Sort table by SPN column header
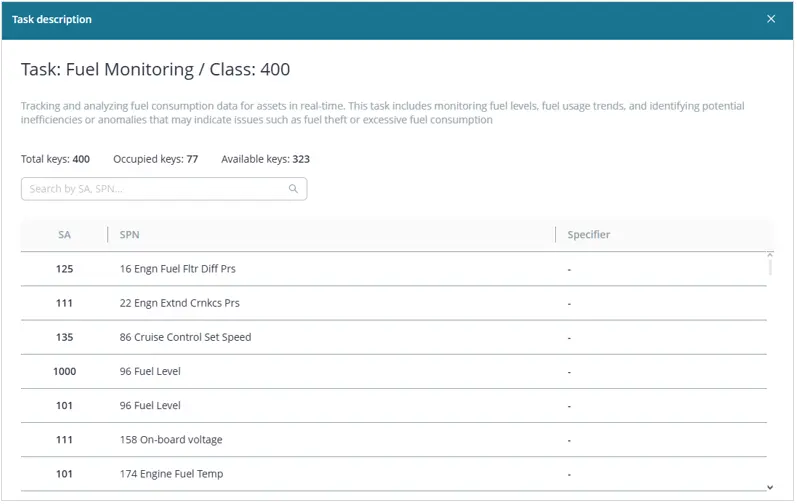Screen dimensions: 797x504 (129, 235)
